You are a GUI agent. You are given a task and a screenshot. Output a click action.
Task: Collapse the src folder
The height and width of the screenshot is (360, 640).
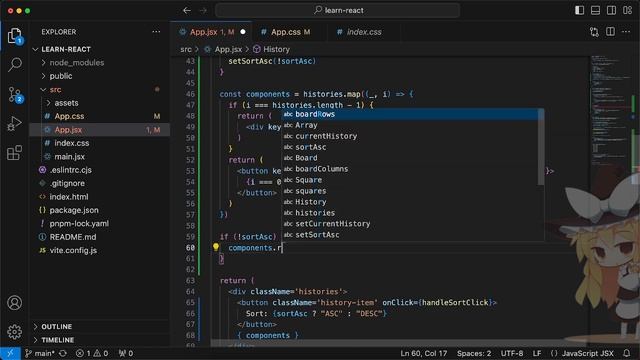(55, 90)
